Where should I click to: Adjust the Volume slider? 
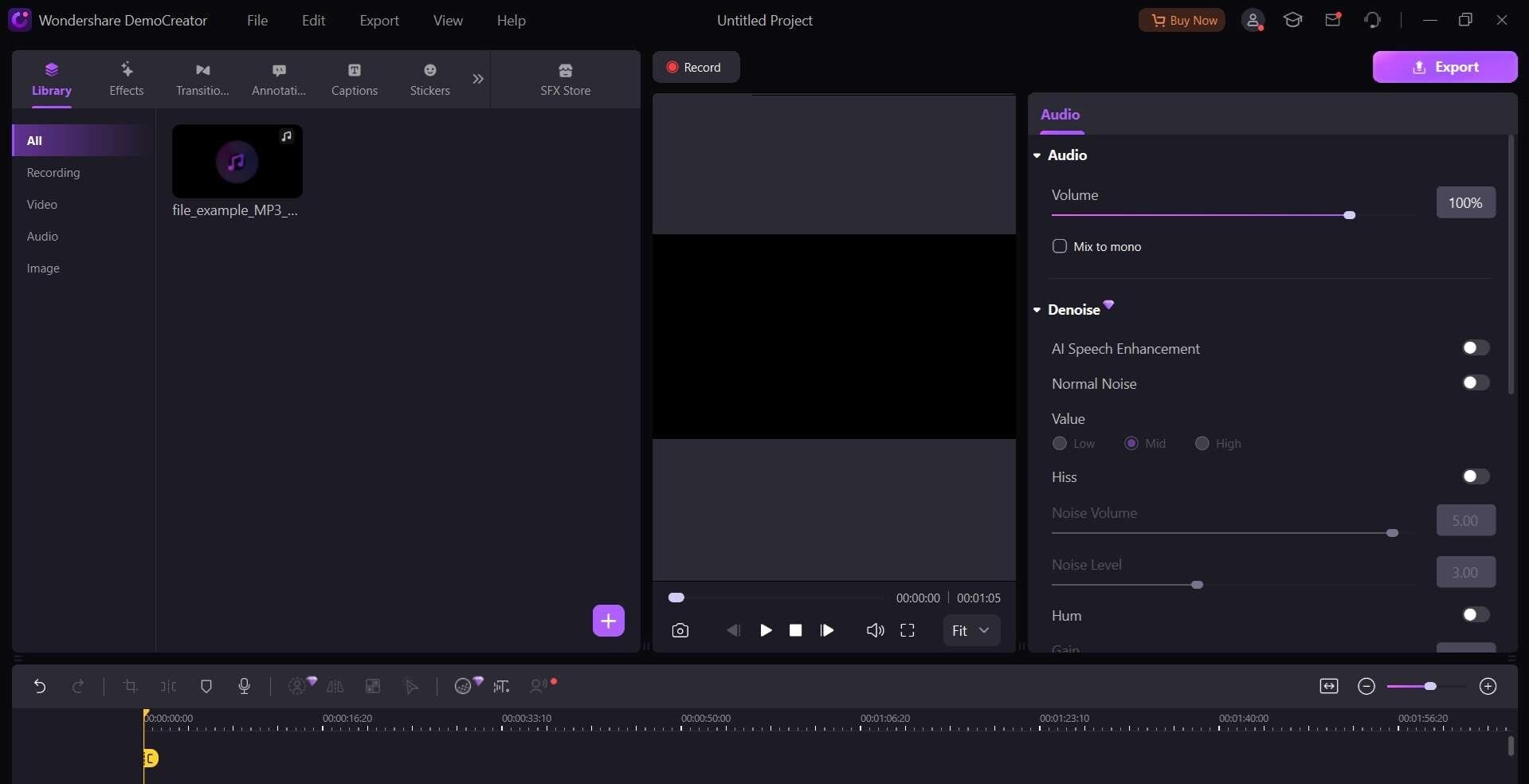[1232, 215]
